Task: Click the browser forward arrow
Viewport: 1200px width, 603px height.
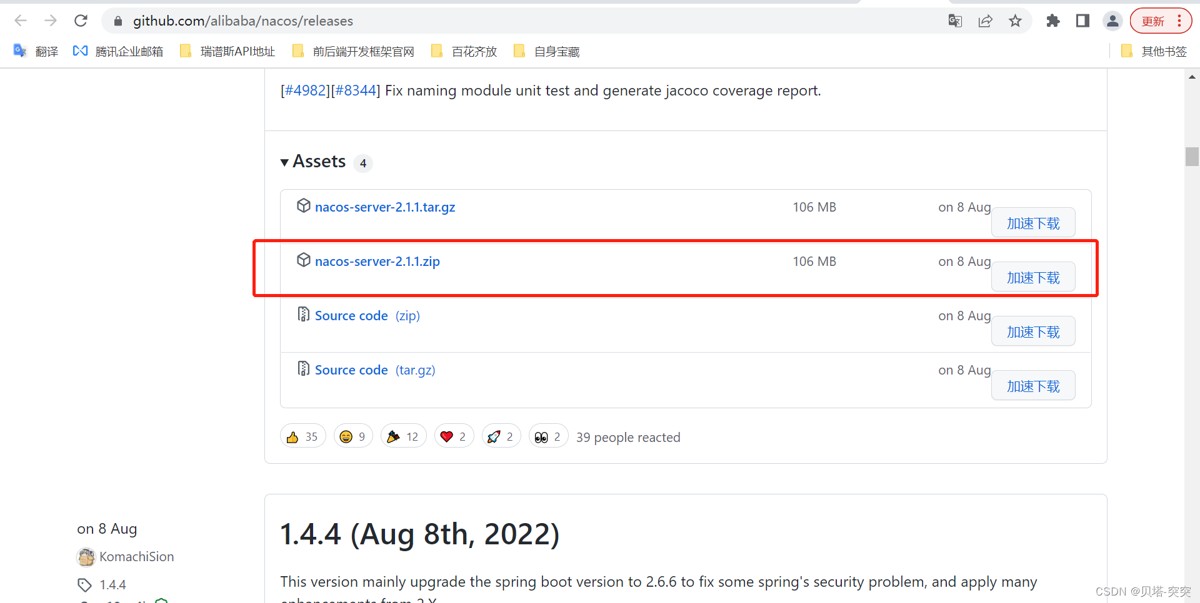Action: point(51,21)
